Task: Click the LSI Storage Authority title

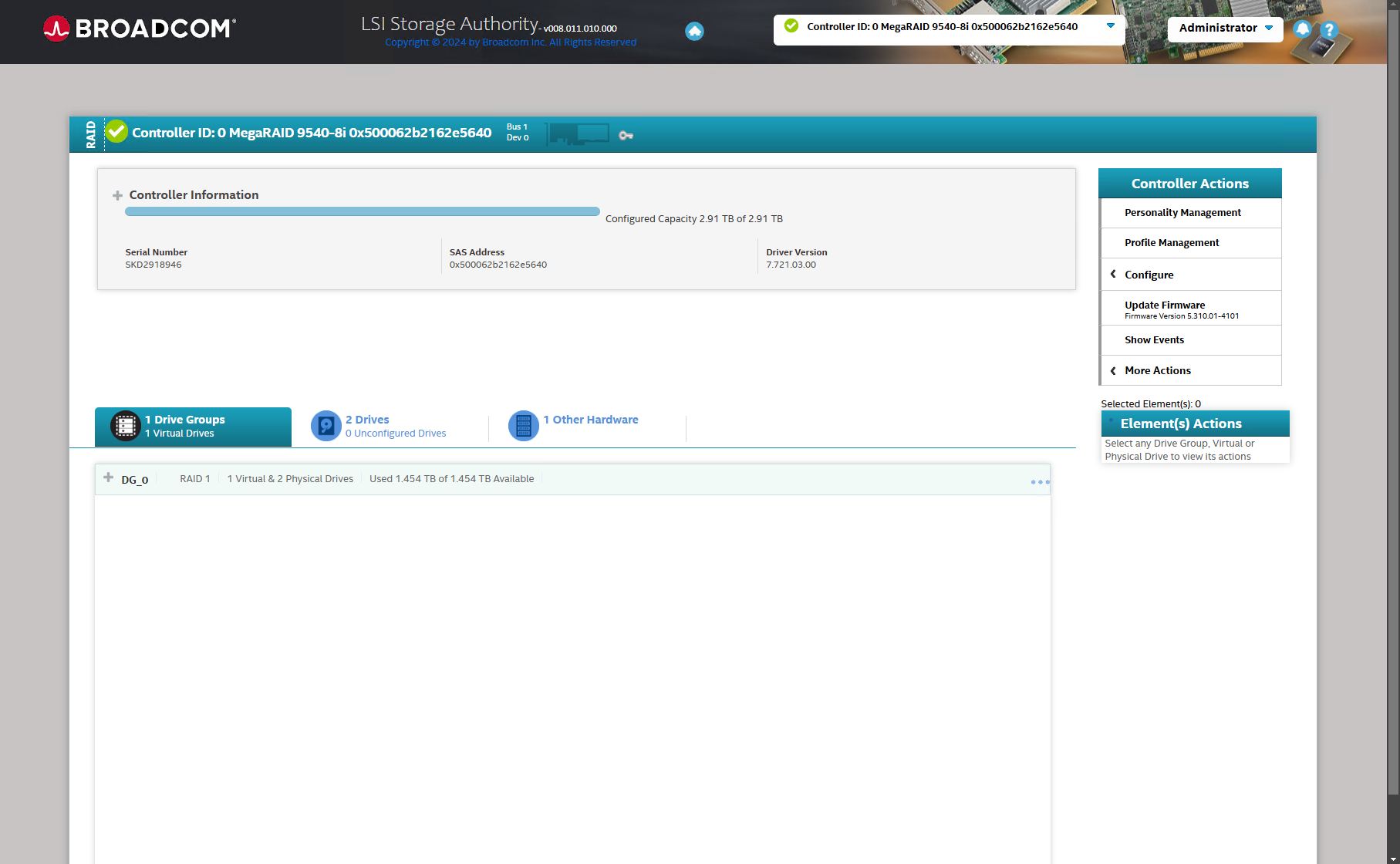Action: point(449,24)
